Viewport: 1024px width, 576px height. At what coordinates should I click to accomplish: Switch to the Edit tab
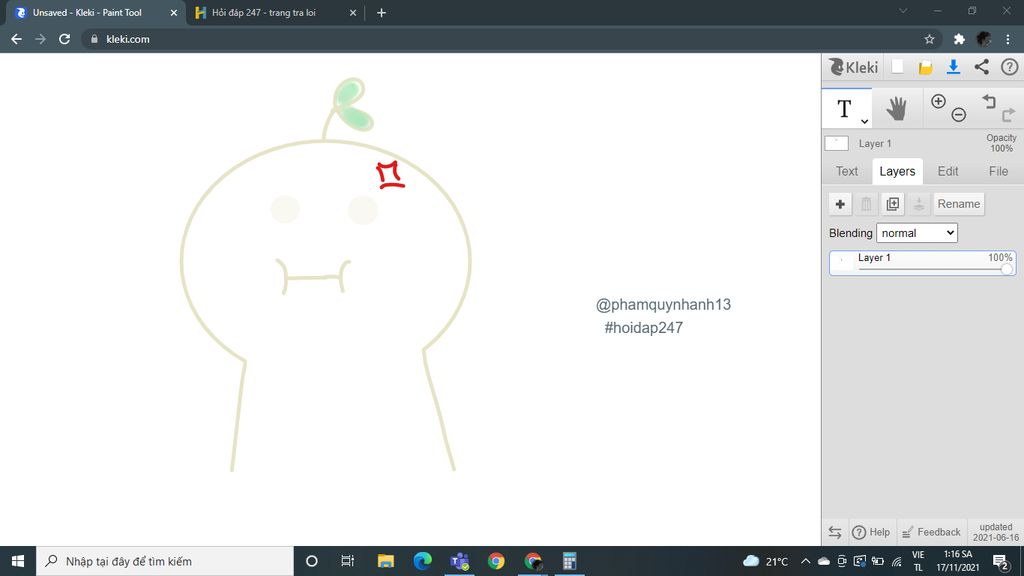point(947,170)
